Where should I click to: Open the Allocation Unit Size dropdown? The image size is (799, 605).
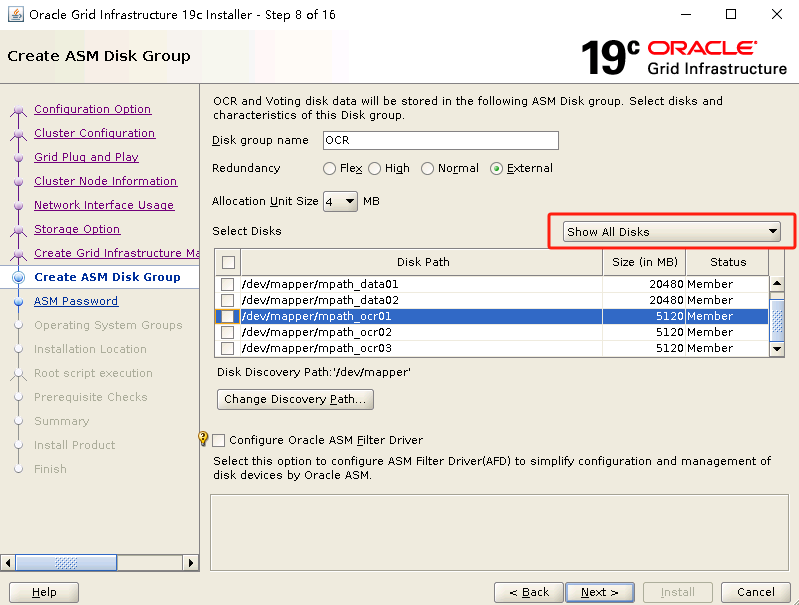pyautogui.click(x=340, y=202)
